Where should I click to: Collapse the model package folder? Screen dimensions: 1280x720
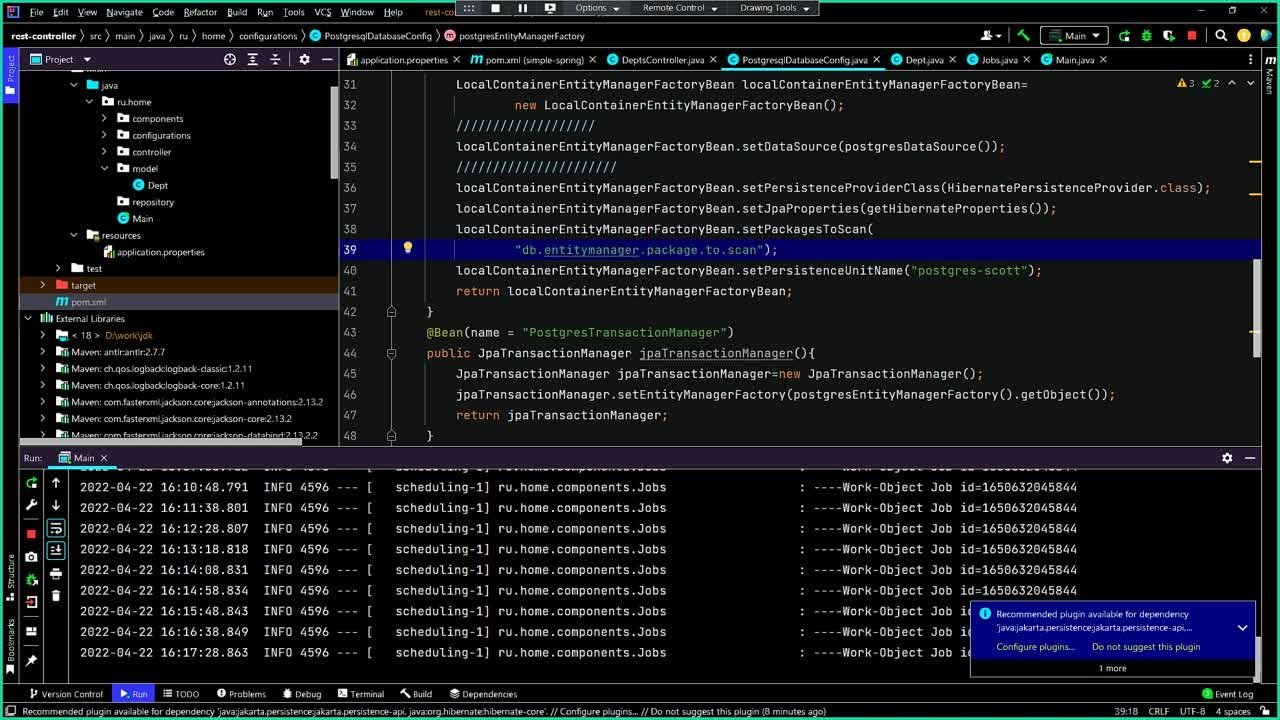104,169
